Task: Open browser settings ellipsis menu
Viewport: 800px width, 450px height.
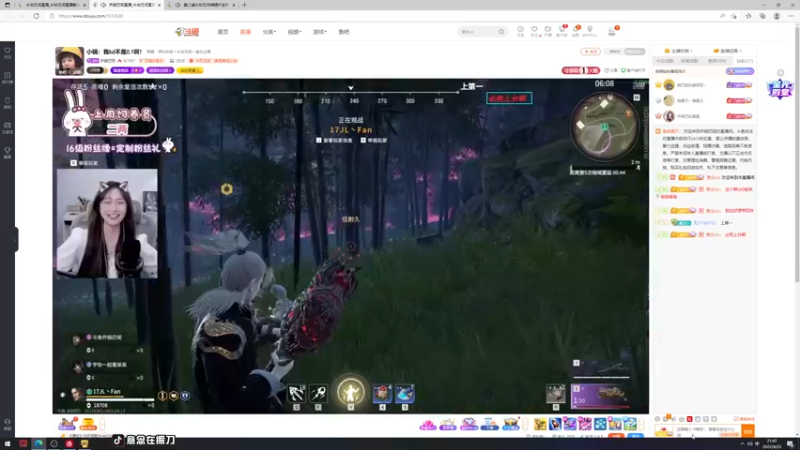Action: pyautogui.click(x=791, y=16)
